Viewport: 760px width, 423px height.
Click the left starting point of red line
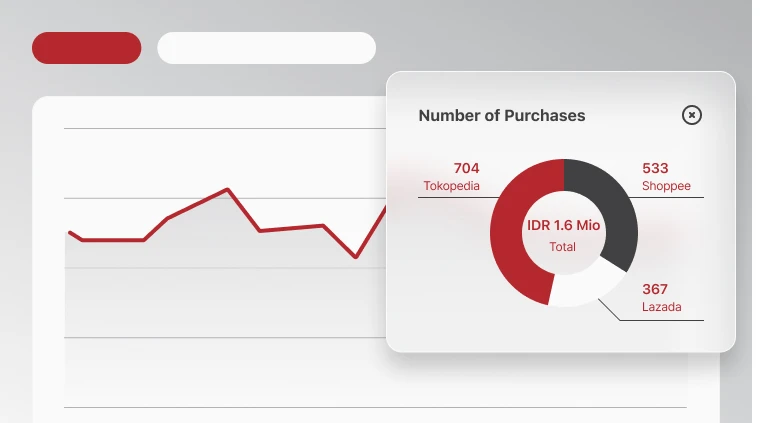[x=69, y=232]
